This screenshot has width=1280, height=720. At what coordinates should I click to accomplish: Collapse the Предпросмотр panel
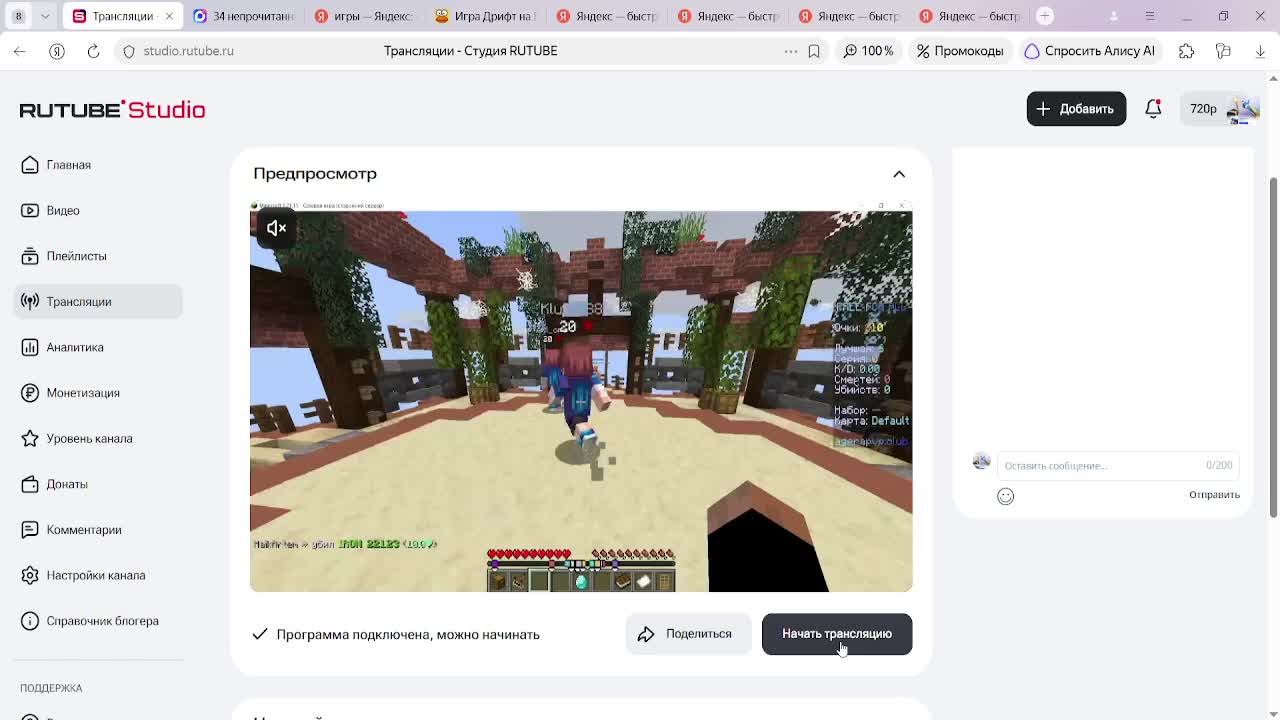[x=899, y=174]
